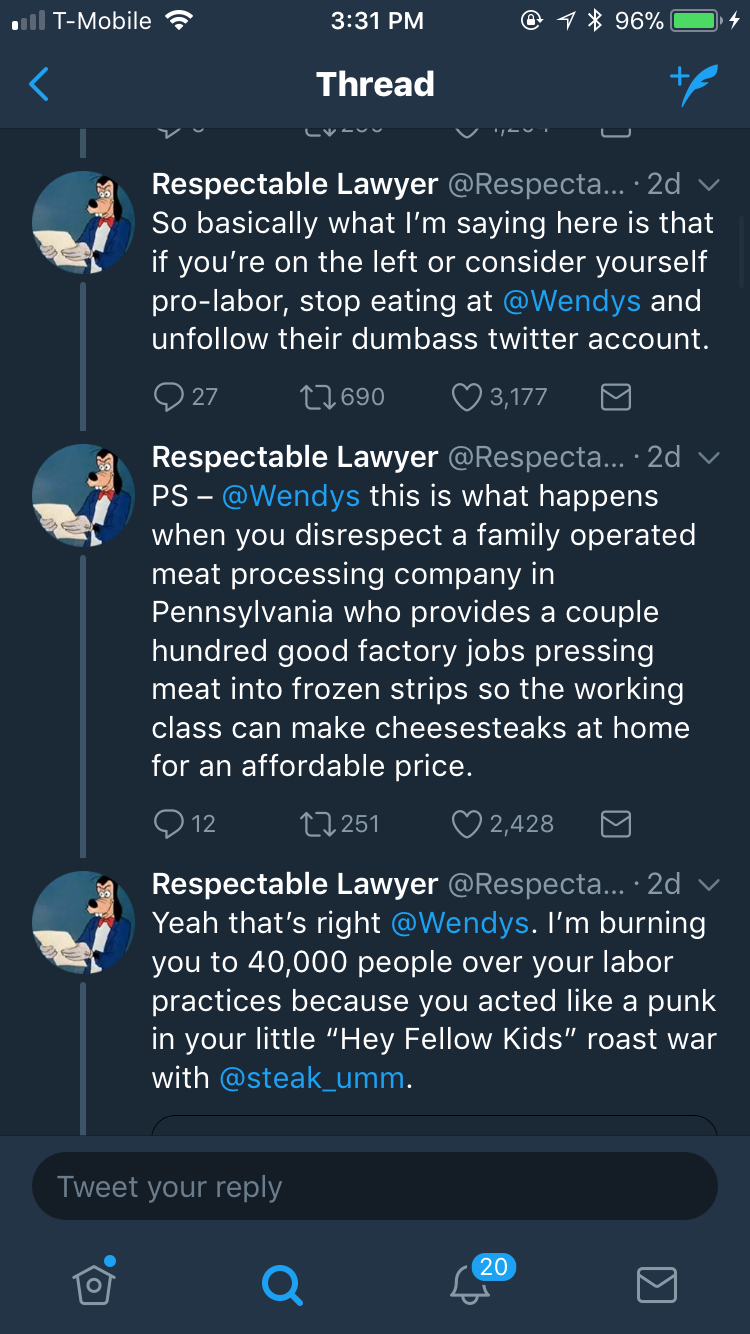
Task: Go back using the top-left arrow
Action: click(39, 85)
